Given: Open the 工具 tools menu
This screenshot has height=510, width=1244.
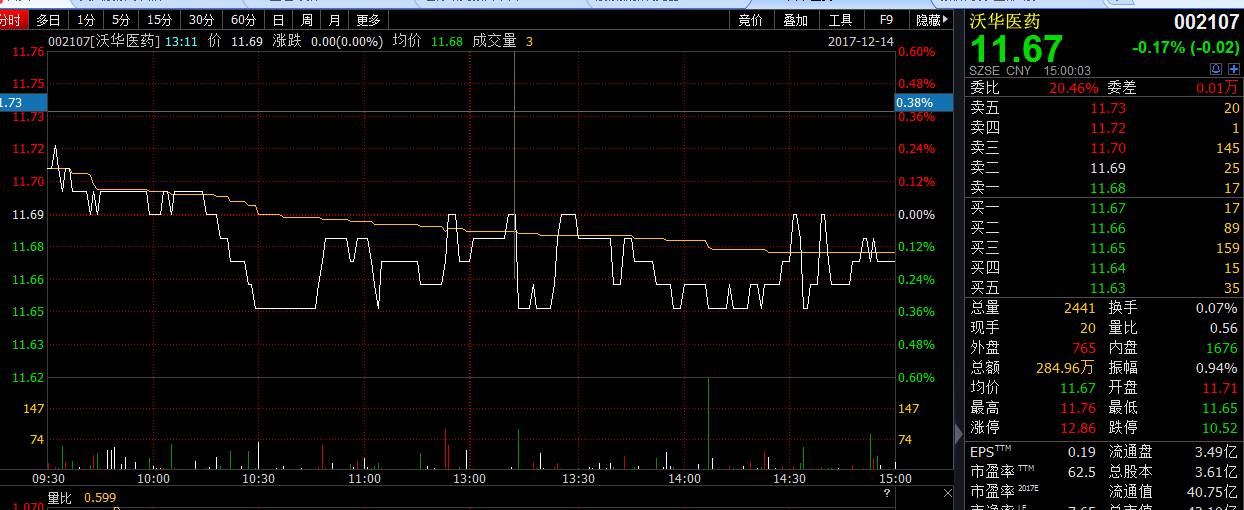Looking at the screenshot, I should [x=841, y=19].
